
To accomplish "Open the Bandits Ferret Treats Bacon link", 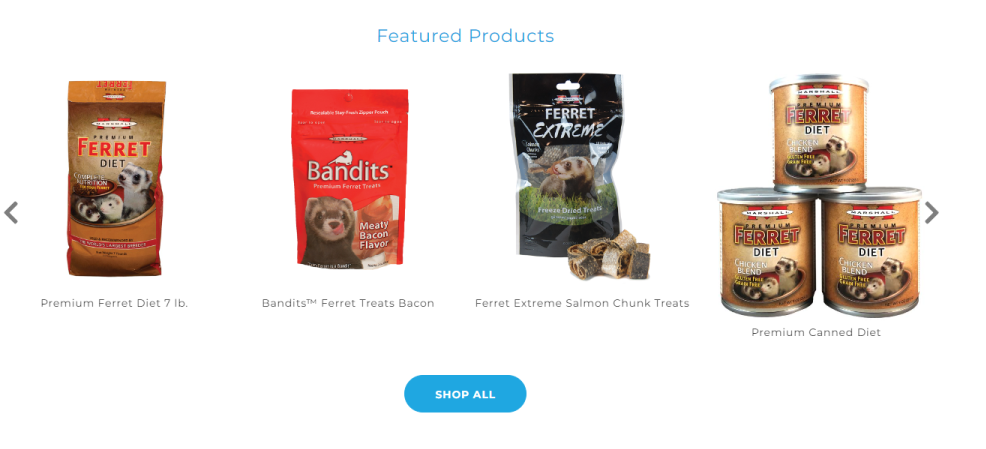I will (x=348, y=303).
